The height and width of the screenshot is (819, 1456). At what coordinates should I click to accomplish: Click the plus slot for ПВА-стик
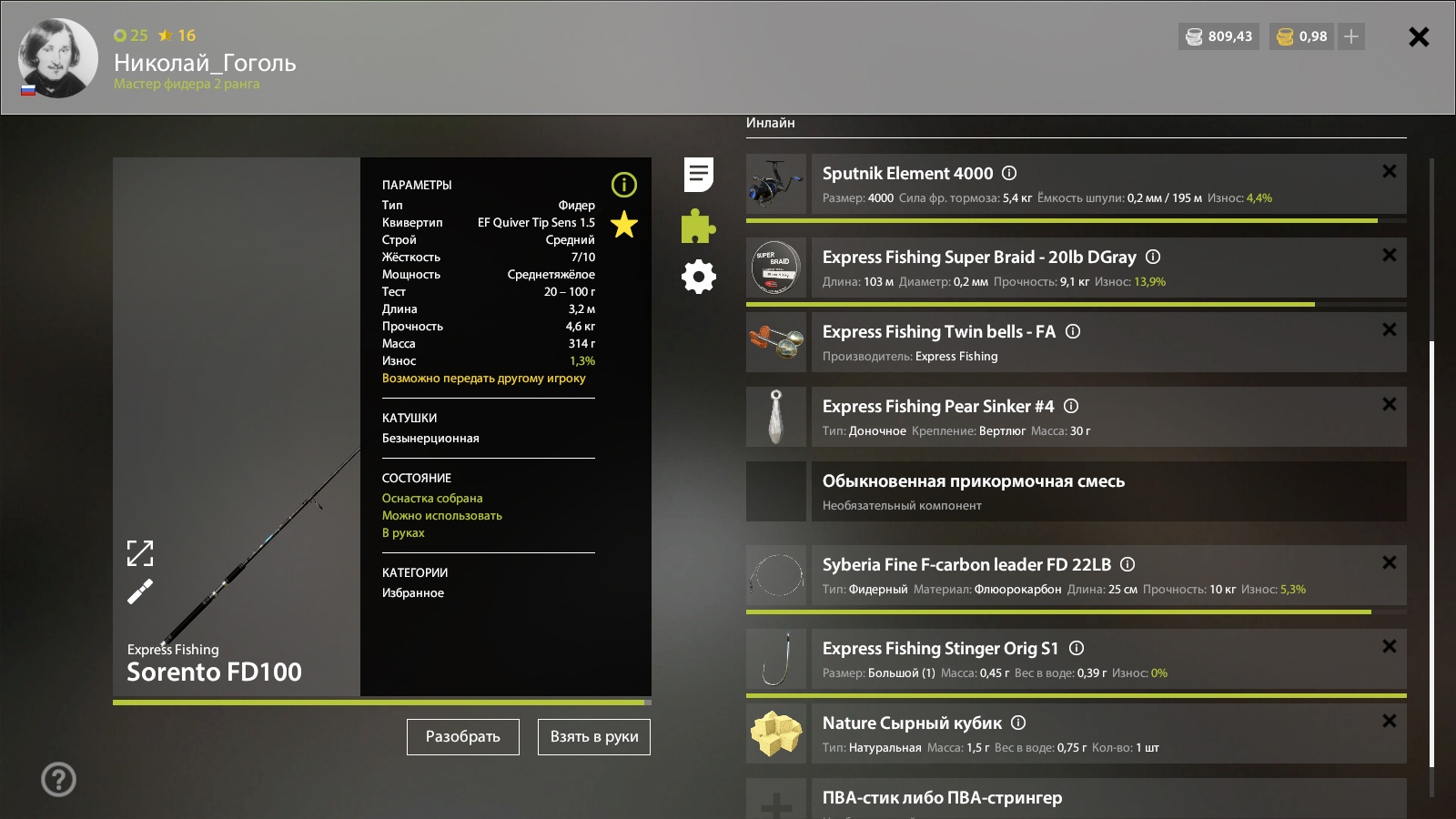click(776, 799)
